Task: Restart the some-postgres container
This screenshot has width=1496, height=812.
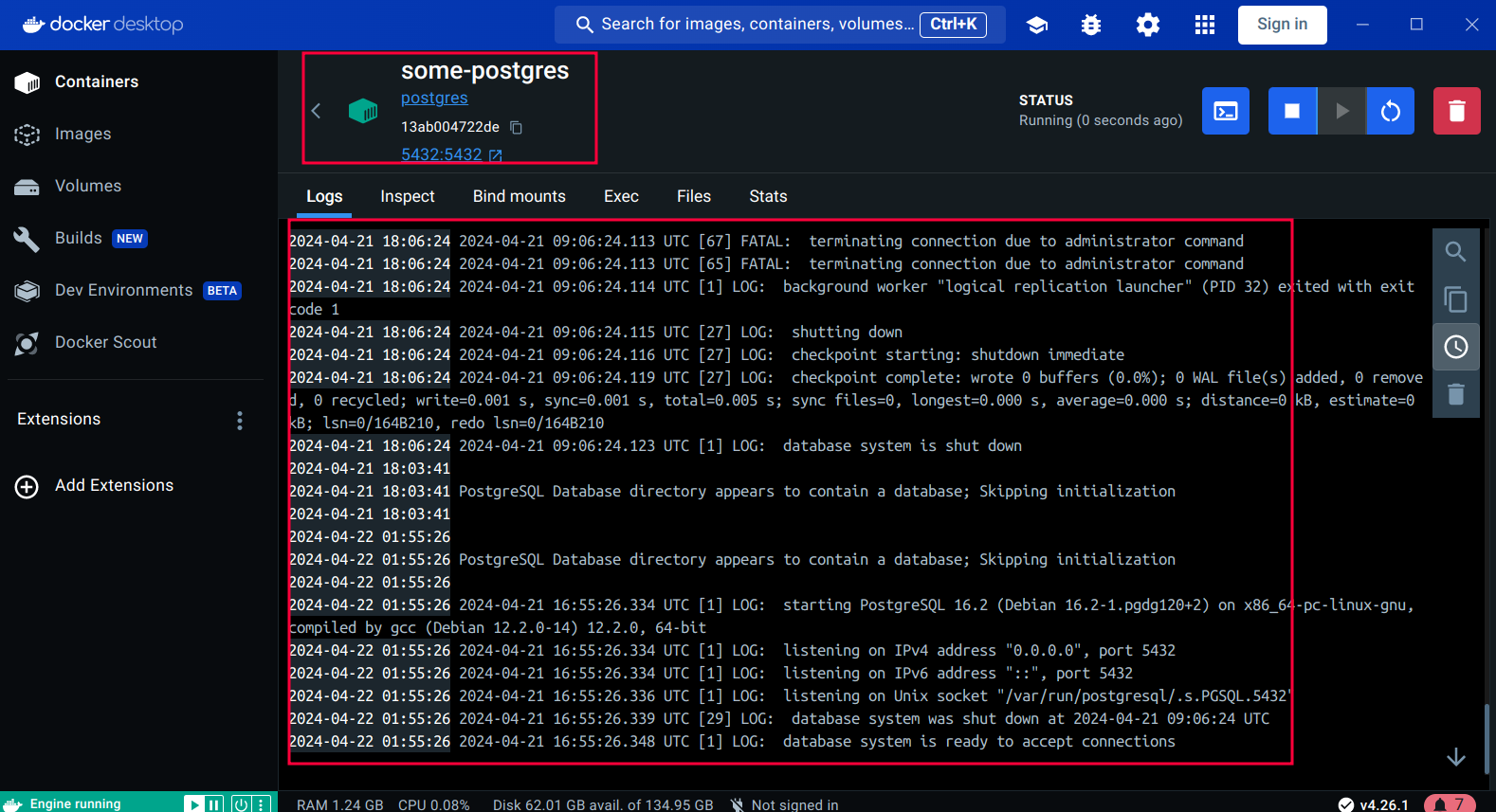Action: point(1391,111)
